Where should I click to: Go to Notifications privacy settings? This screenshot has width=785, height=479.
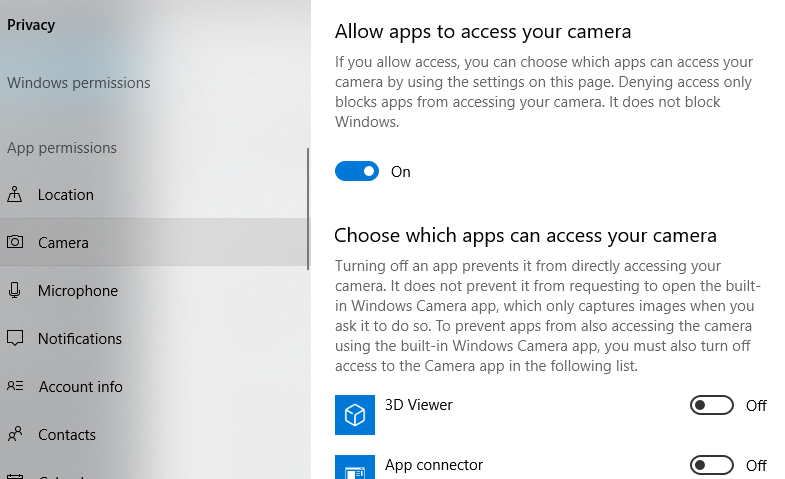click(154, 338)
